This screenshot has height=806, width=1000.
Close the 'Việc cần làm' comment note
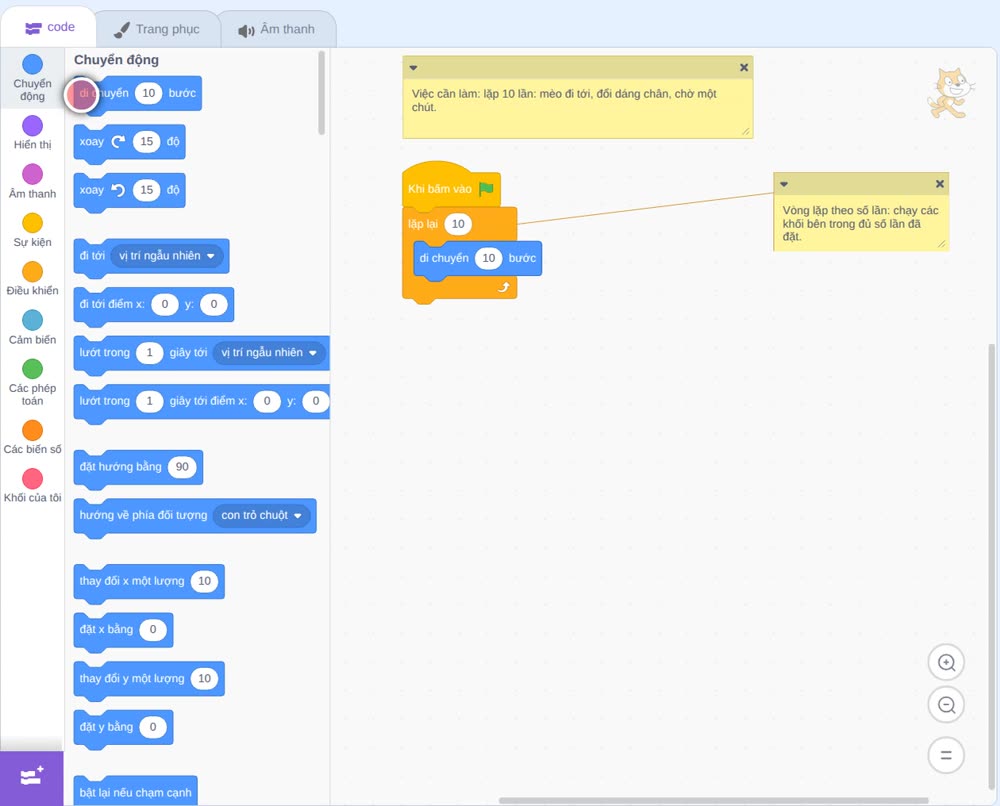744,68
